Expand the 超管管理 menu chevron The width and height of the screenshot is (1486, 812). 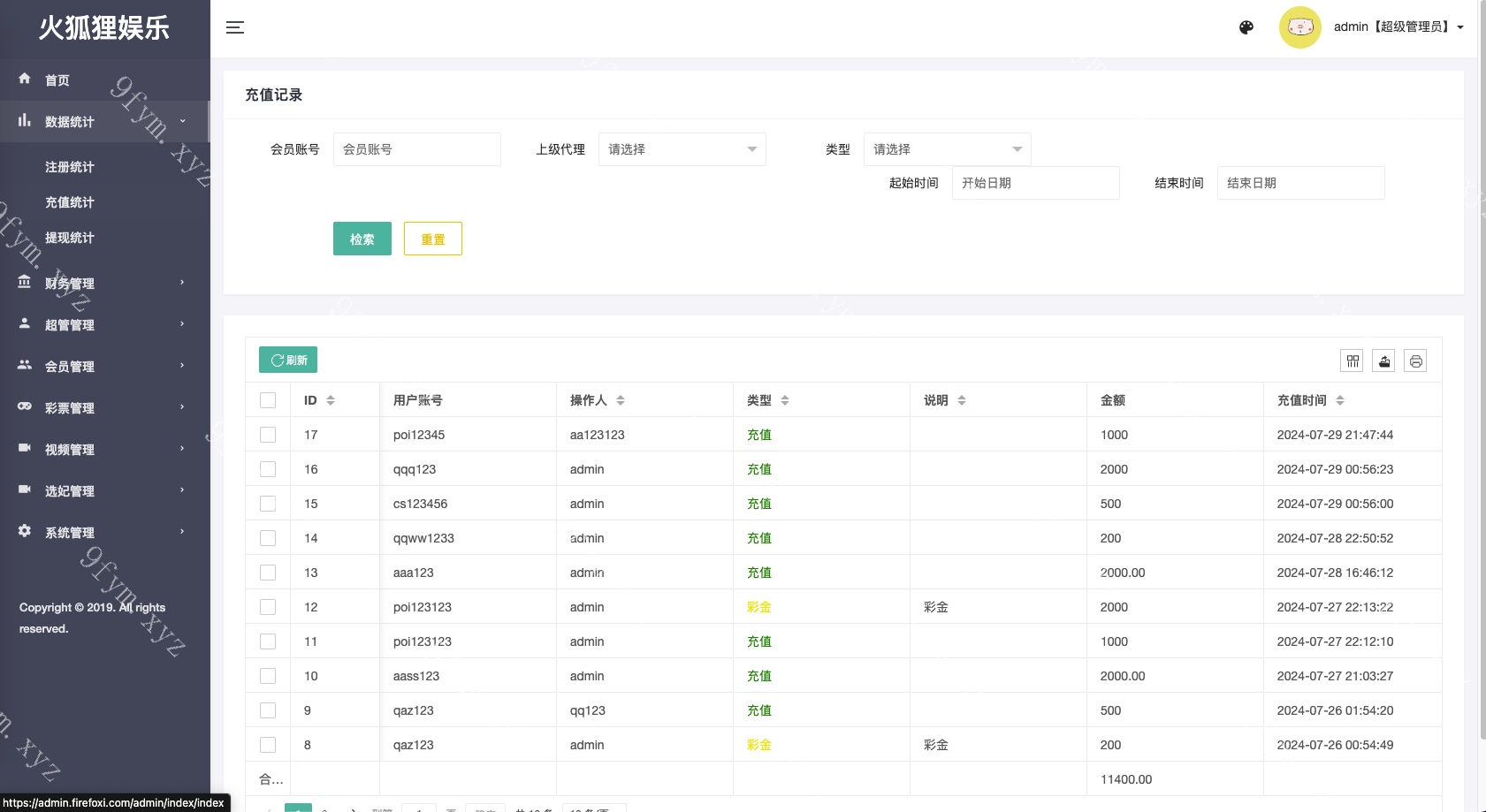click(x=183, y=324)
